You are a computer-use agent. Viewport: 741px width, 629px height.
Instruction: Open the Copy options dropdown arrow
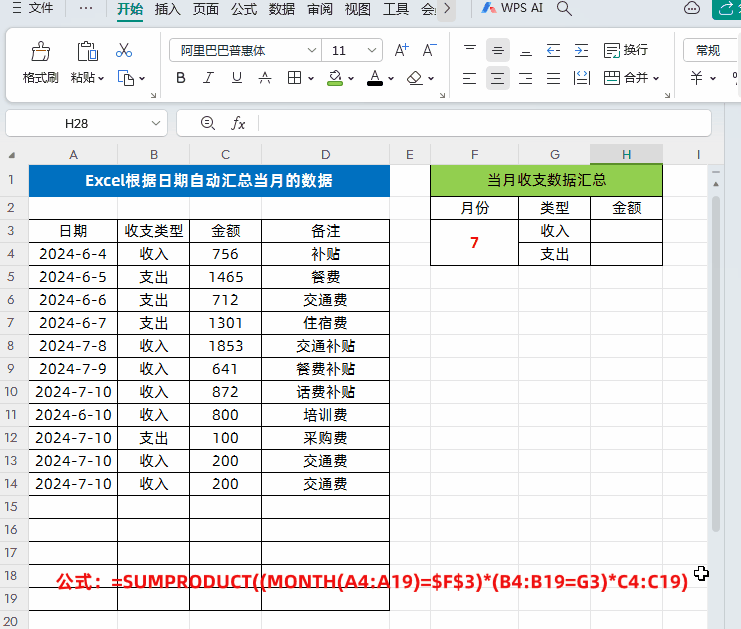(142, 78)
